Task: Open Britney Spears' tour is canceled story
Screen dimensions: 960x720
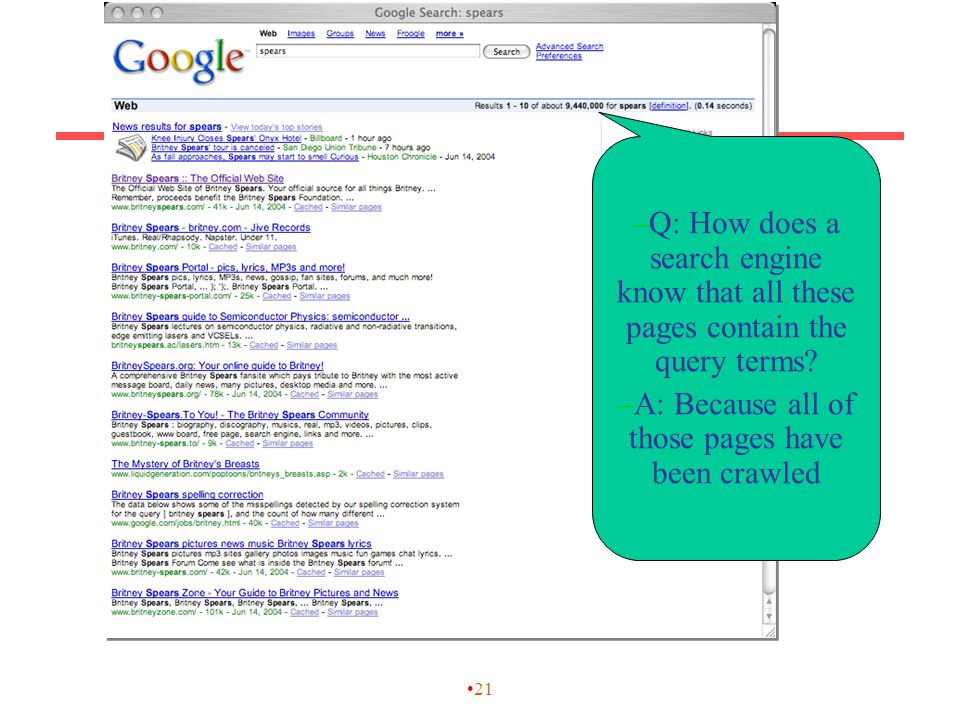Action: [212, 148]
